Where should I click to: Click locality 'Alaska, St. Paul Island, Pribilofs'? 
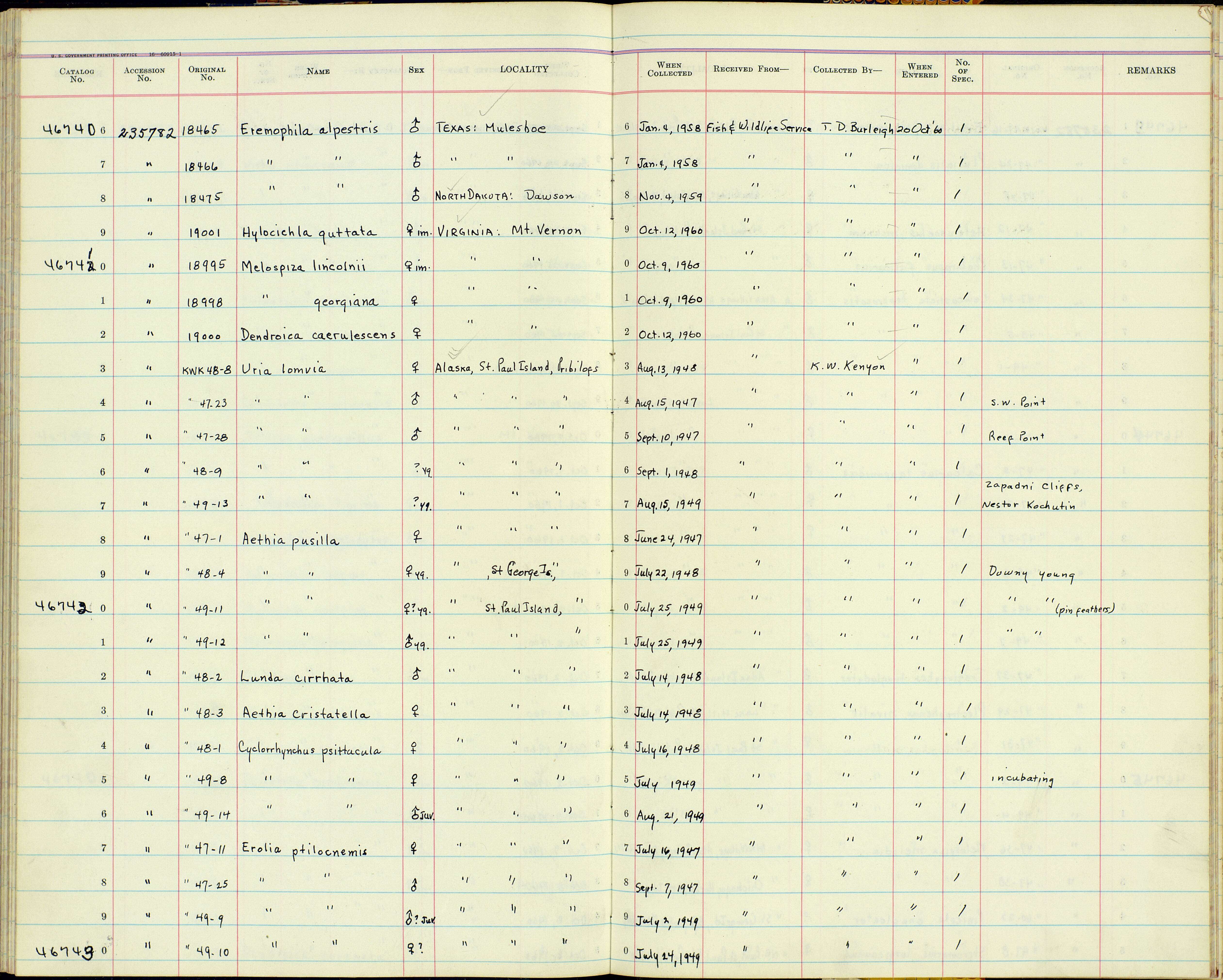tap(516, 367)
